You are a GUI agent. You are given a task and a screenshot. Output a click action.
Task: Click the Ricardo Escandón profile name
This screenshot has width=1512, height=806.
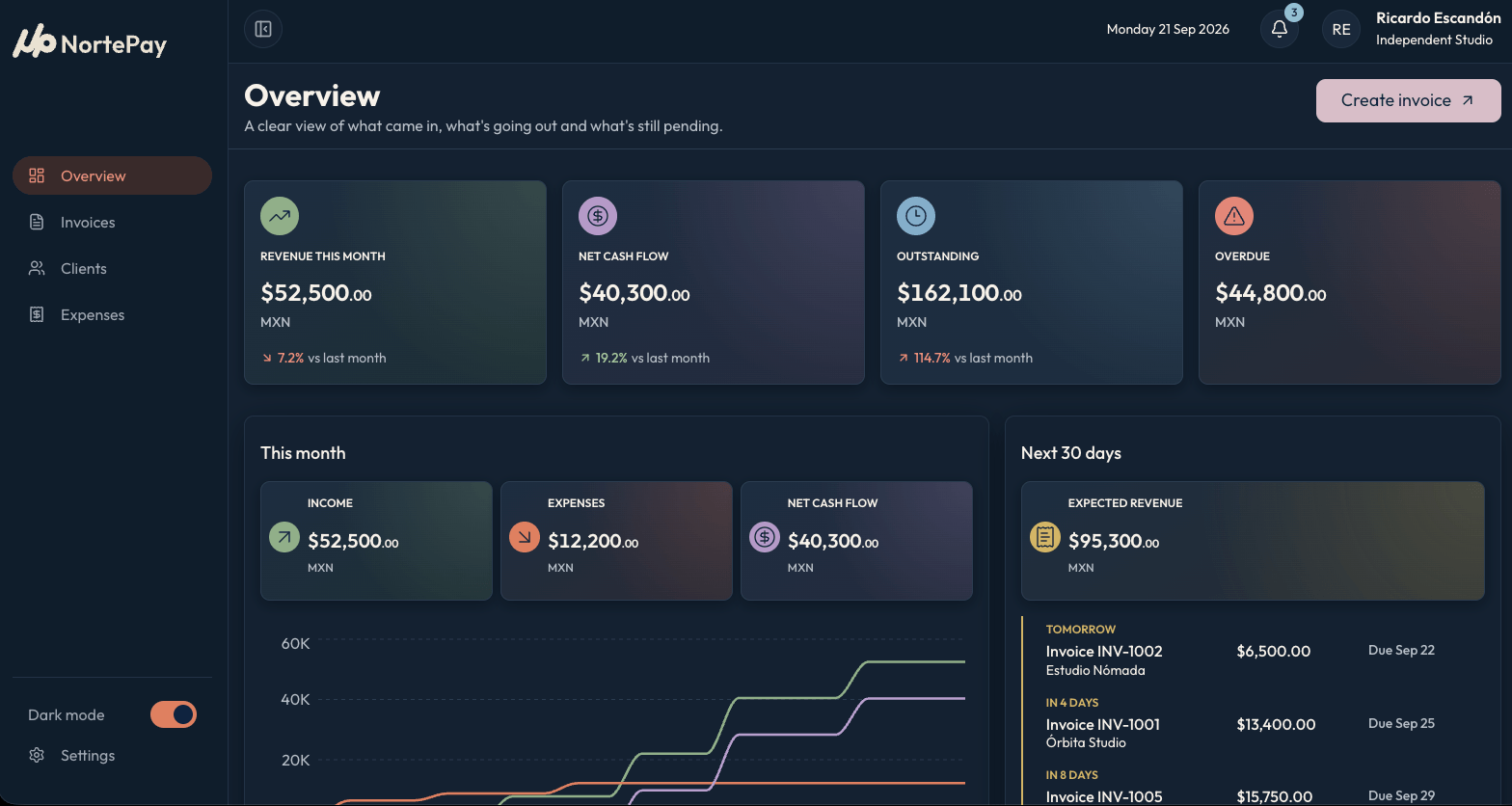(1438, 18)
